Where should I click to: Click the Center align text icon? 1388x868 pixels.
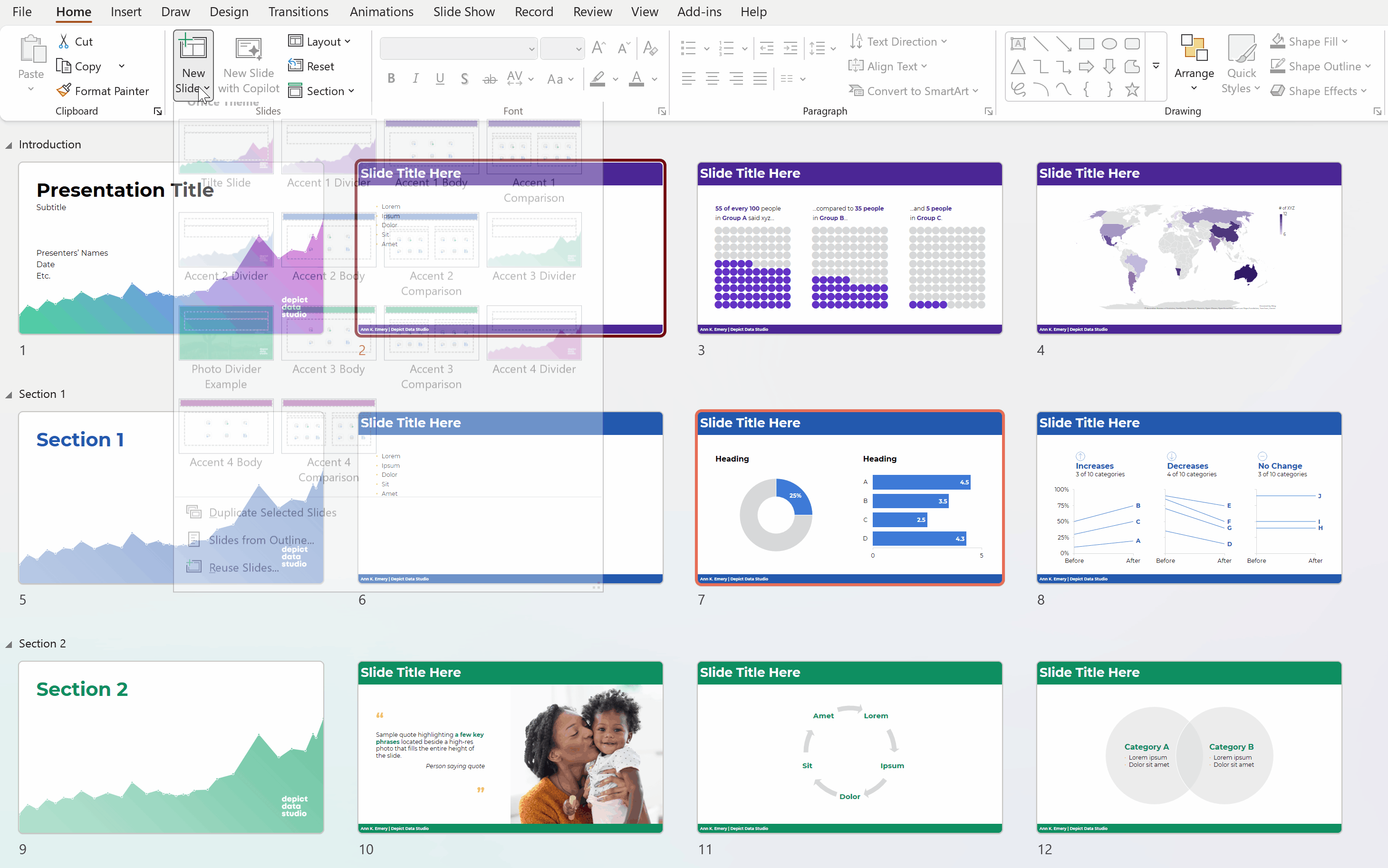point(713,78)
